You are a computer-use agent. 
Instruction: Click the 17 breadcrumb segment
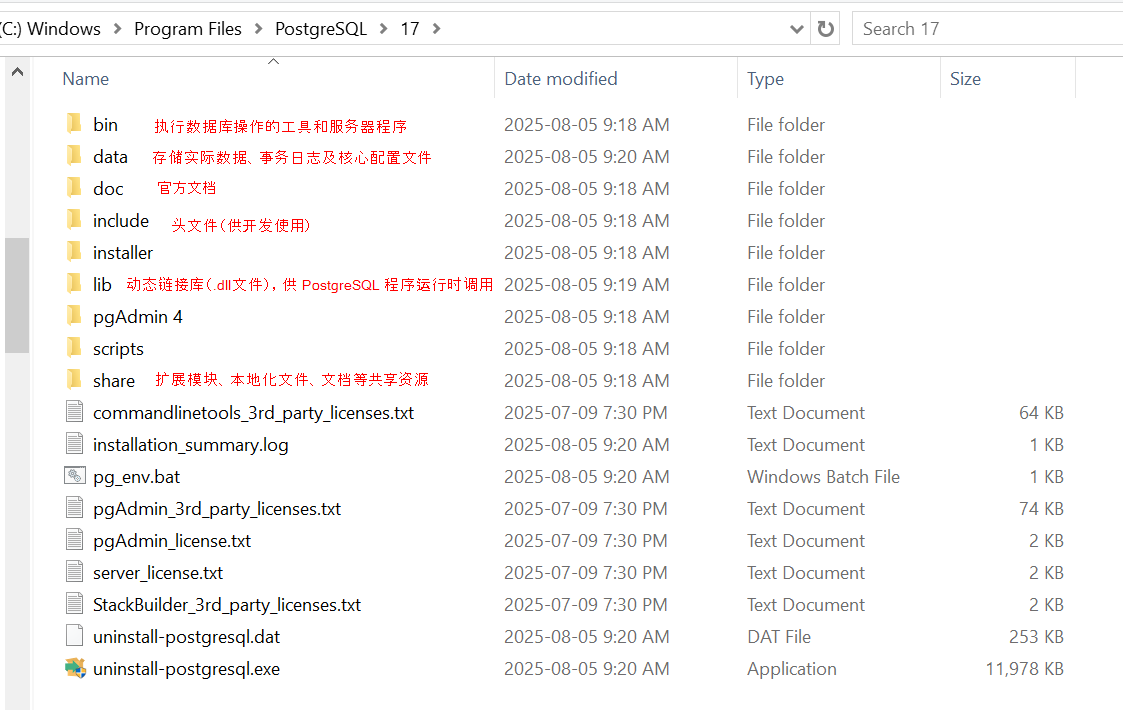point(410,29)
